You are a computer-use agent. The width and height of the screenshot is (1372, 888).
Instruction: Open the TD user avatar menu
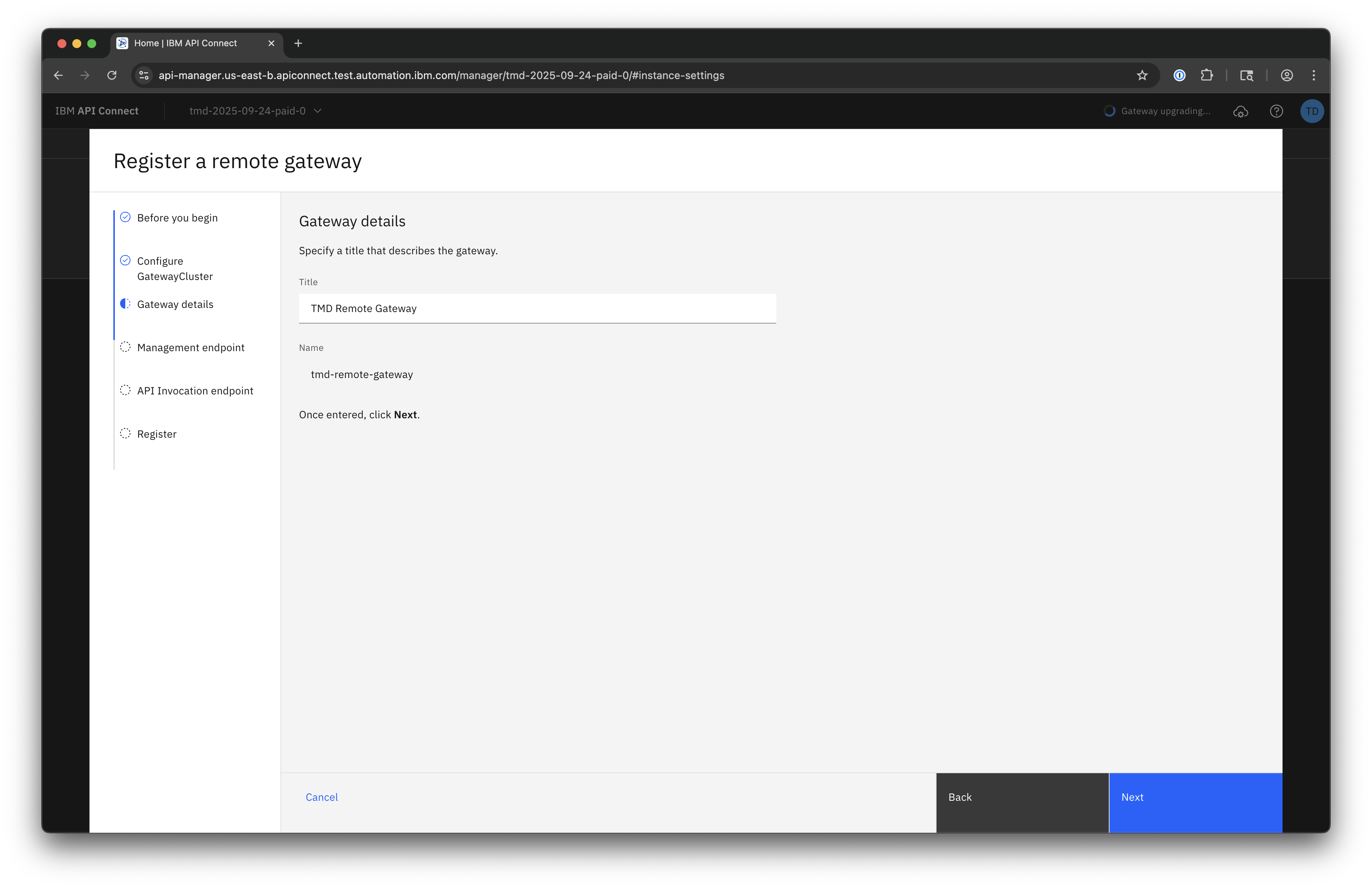click(x=1312, y=111)
